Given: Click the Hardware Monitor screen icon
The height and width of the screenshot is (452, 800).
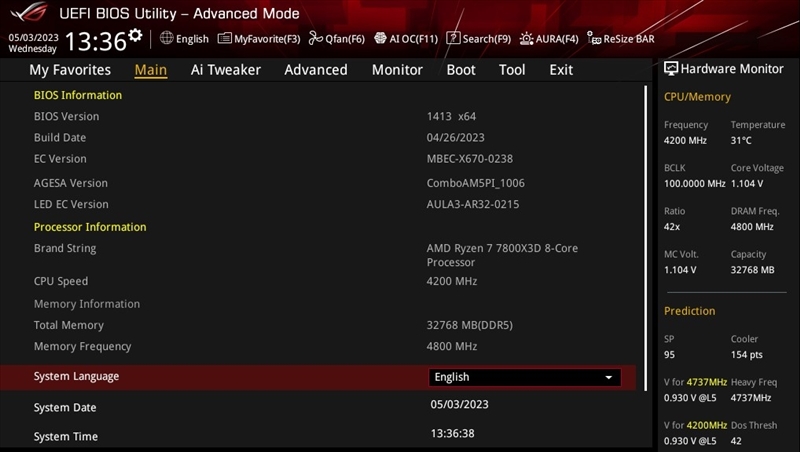Looking at the screenshot, I should 671,69.
